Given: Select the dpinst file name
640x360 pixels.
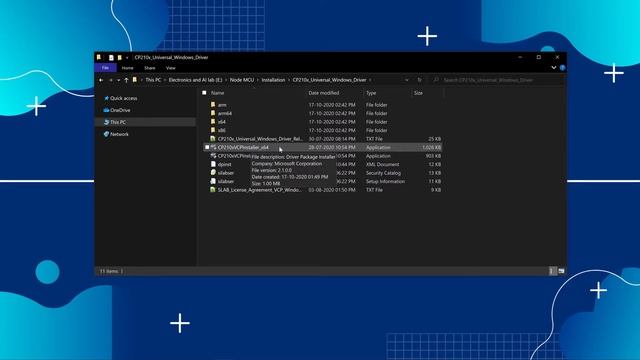Looking at the screenshot, I should 224,164.
